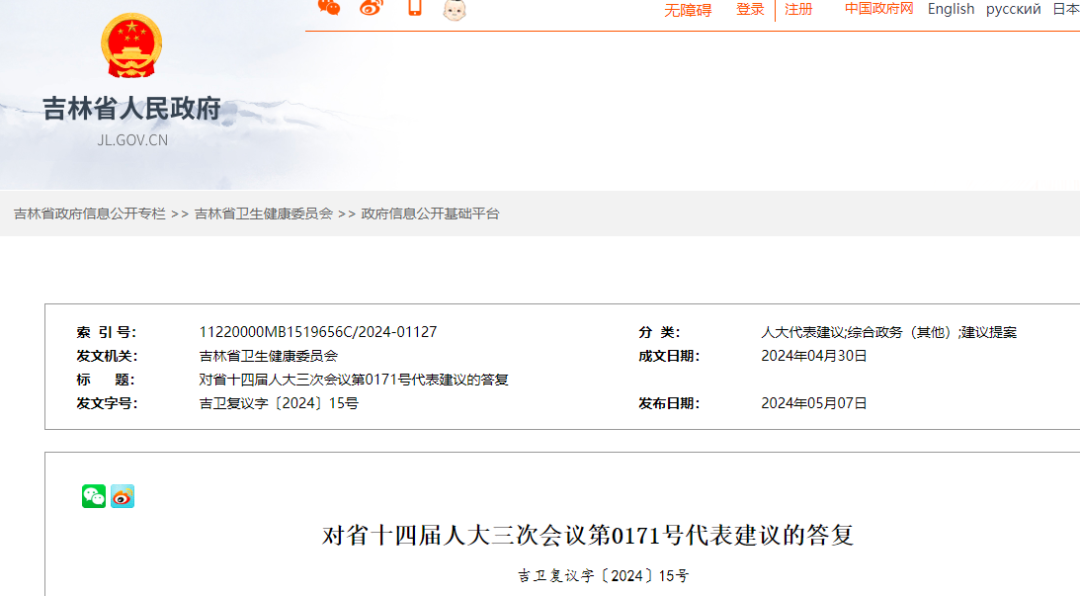Image resolution: width=1080 pixels, height=596 pixels.
Task: Go to 政府信息公开基础平台 breadcrumb
Action: pyautogui.click(x=430, y=214)
